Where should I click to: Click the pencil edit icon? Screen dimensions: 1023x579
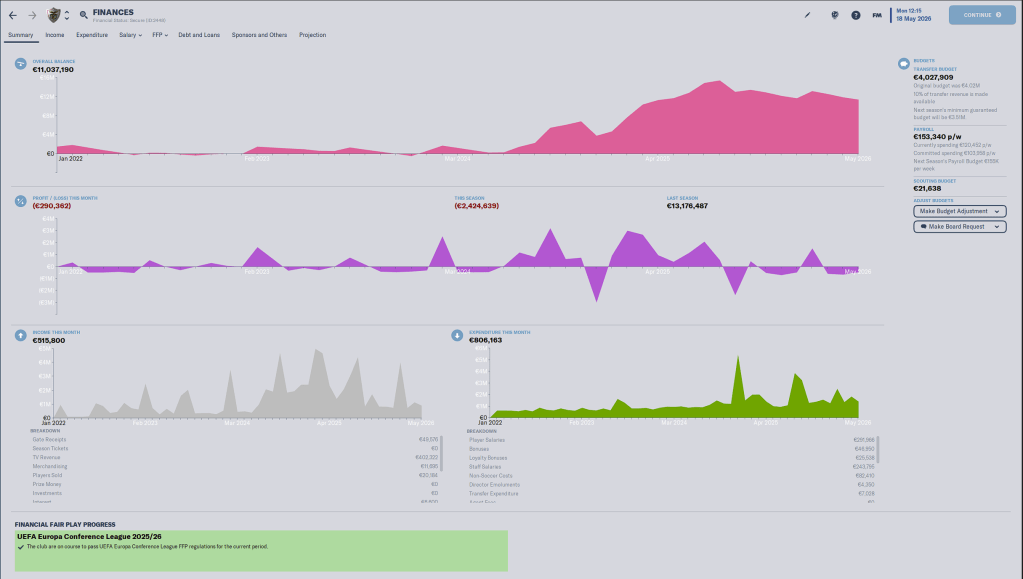(x=808, y=15)
